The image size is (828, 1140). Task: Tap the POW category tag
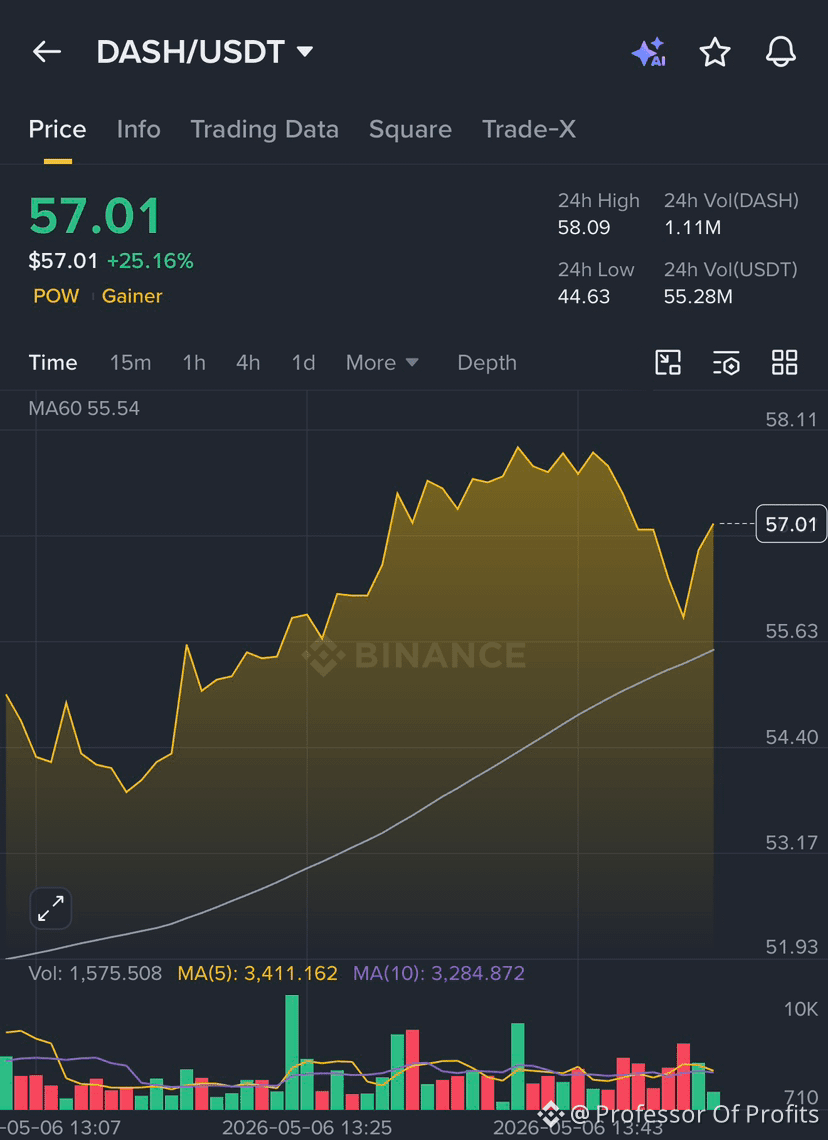56,296
